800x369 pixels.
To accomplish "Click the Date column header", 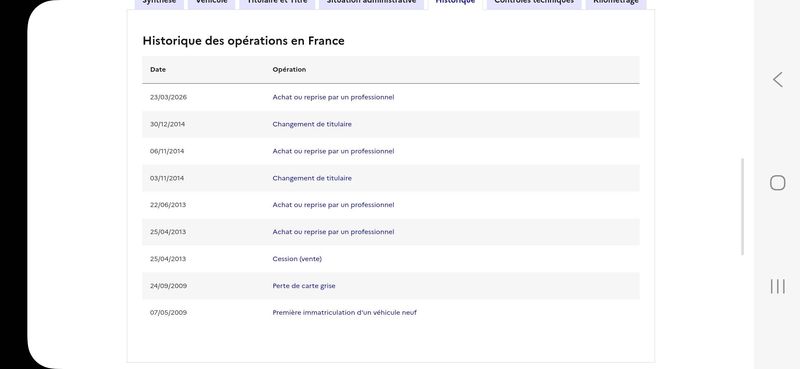I will [158, 70].
